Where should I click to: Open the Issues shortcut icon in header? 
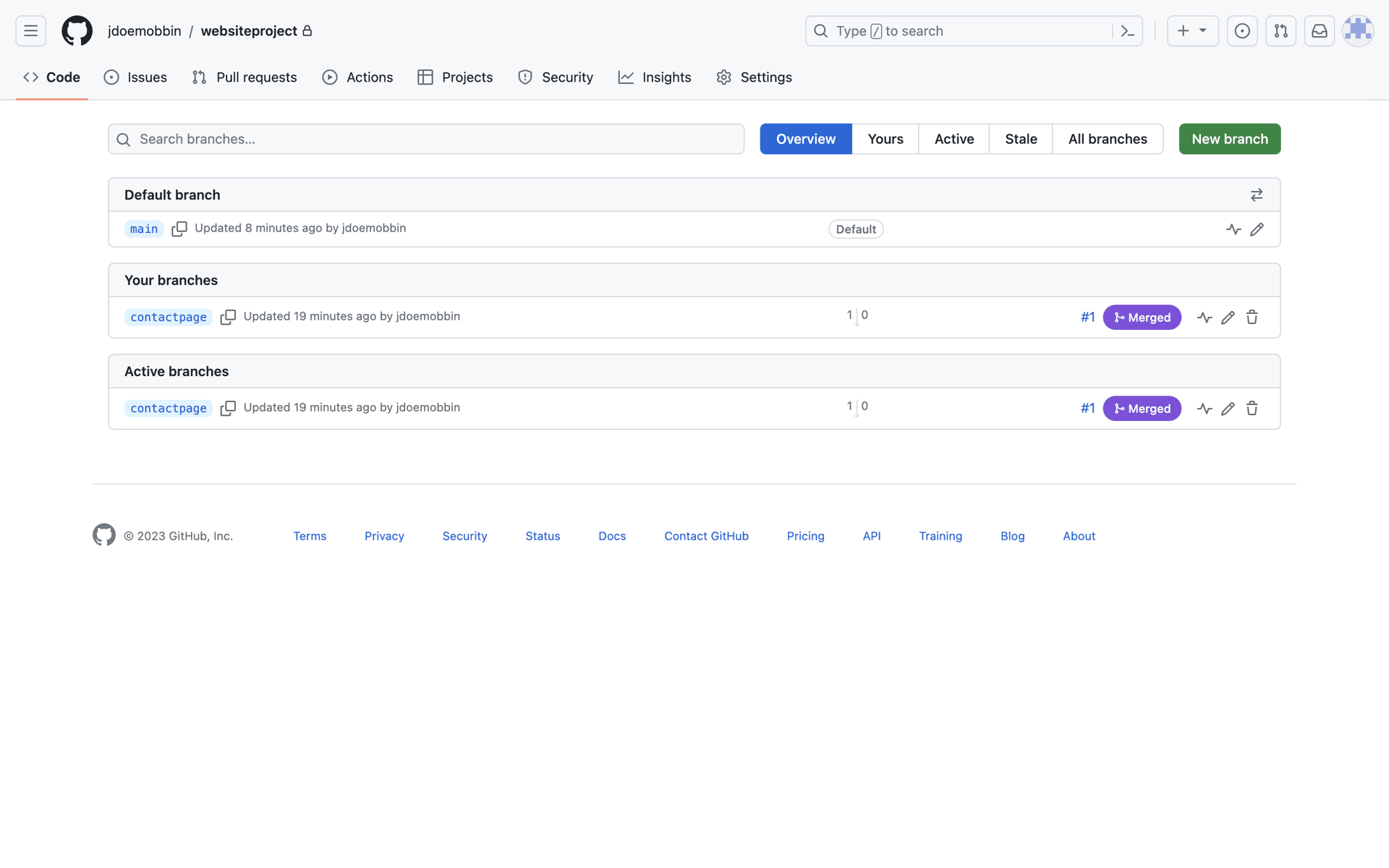[1242, 31]
